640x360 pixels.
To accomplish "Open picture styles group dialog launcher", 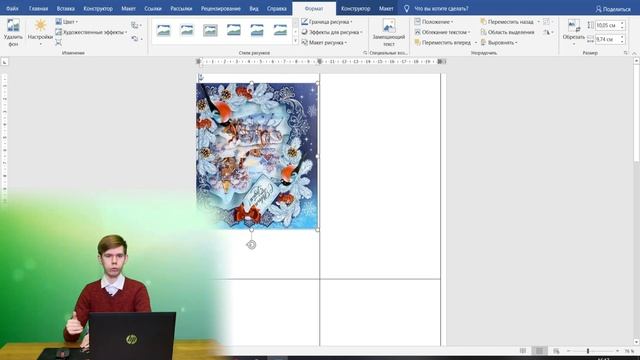I will click(365, 53).
